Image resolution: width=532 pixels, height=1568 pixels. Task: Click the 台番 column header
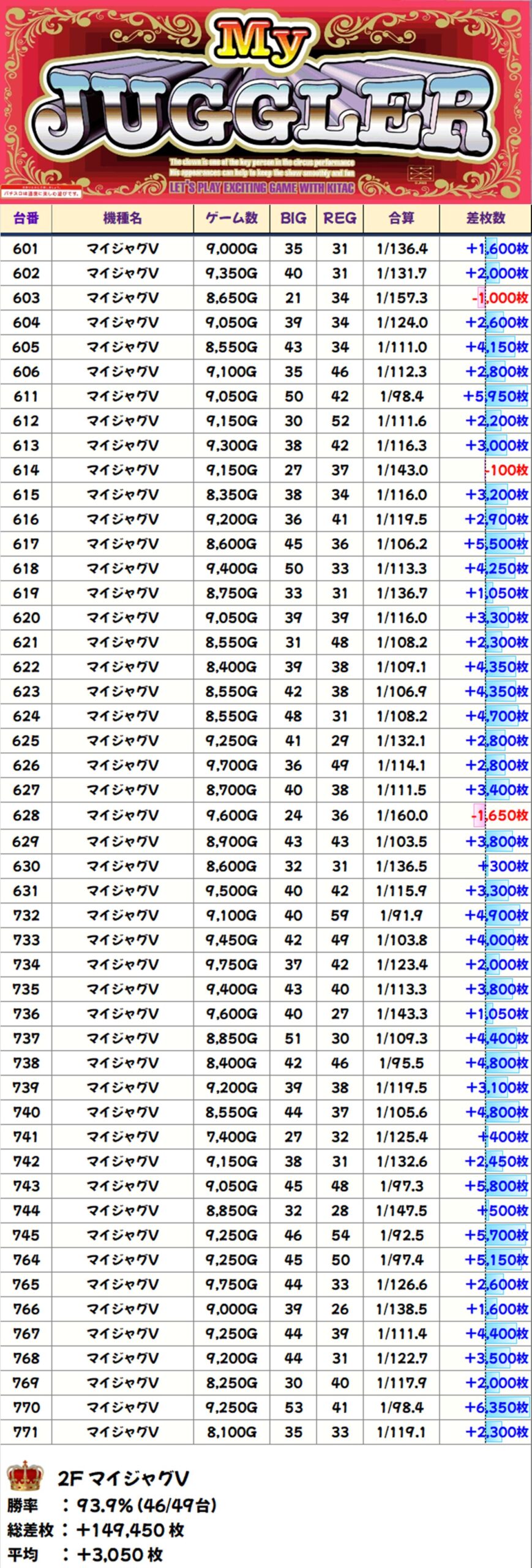click(x=26, y=218)
